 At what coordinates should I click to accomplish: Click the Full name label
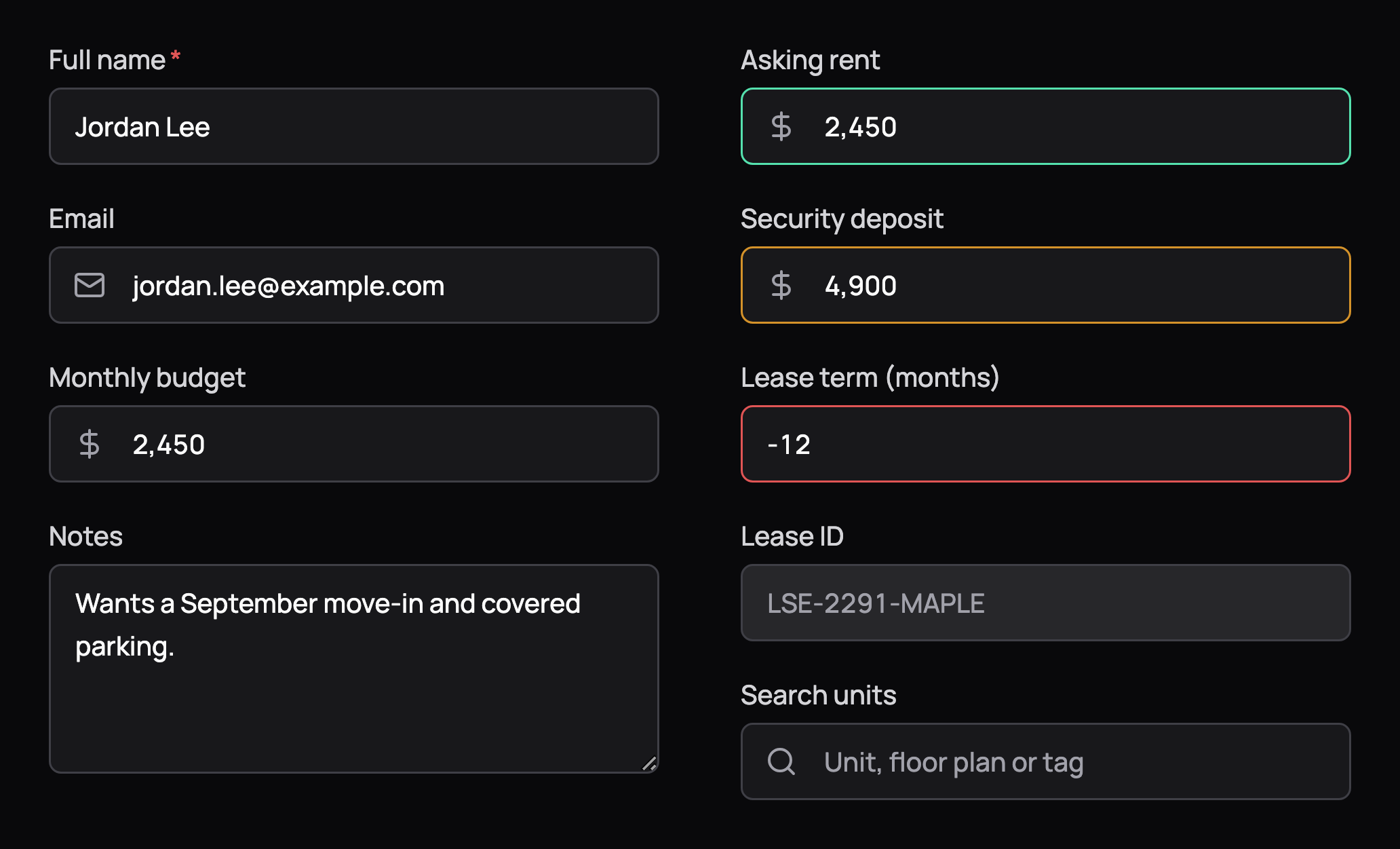[107, 60]
